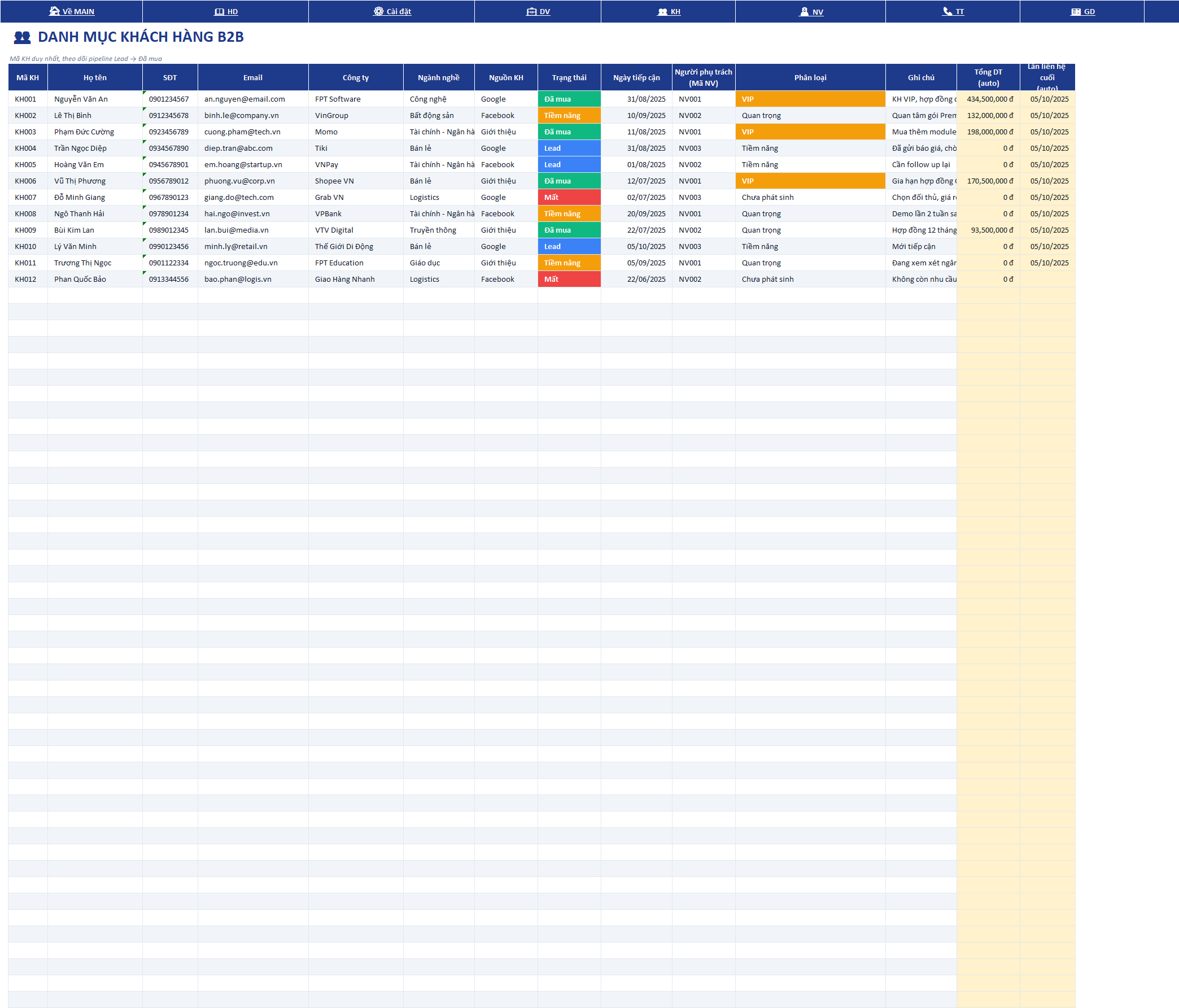Click orange Tiềm năng status for KH002

(569, 116)
